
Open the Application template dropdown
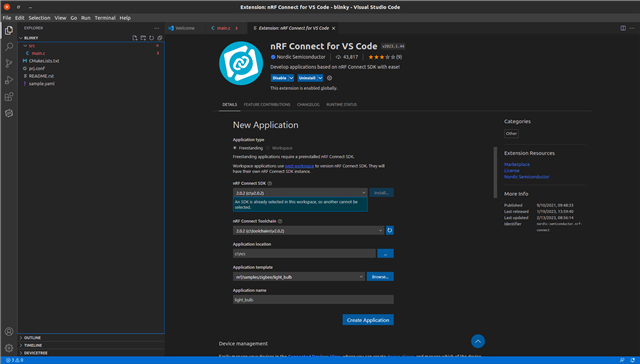(x=299, y=277)
